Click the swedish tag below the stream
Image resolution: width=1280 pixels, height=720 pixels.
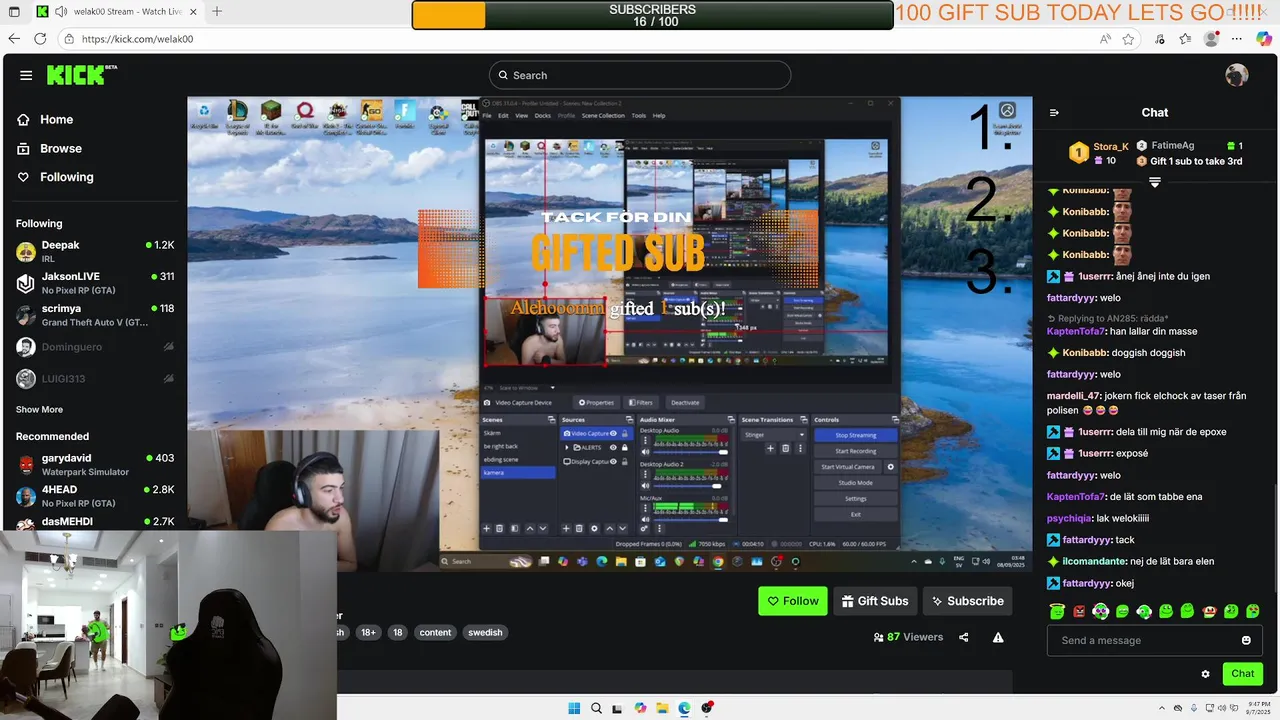(485, 632)
